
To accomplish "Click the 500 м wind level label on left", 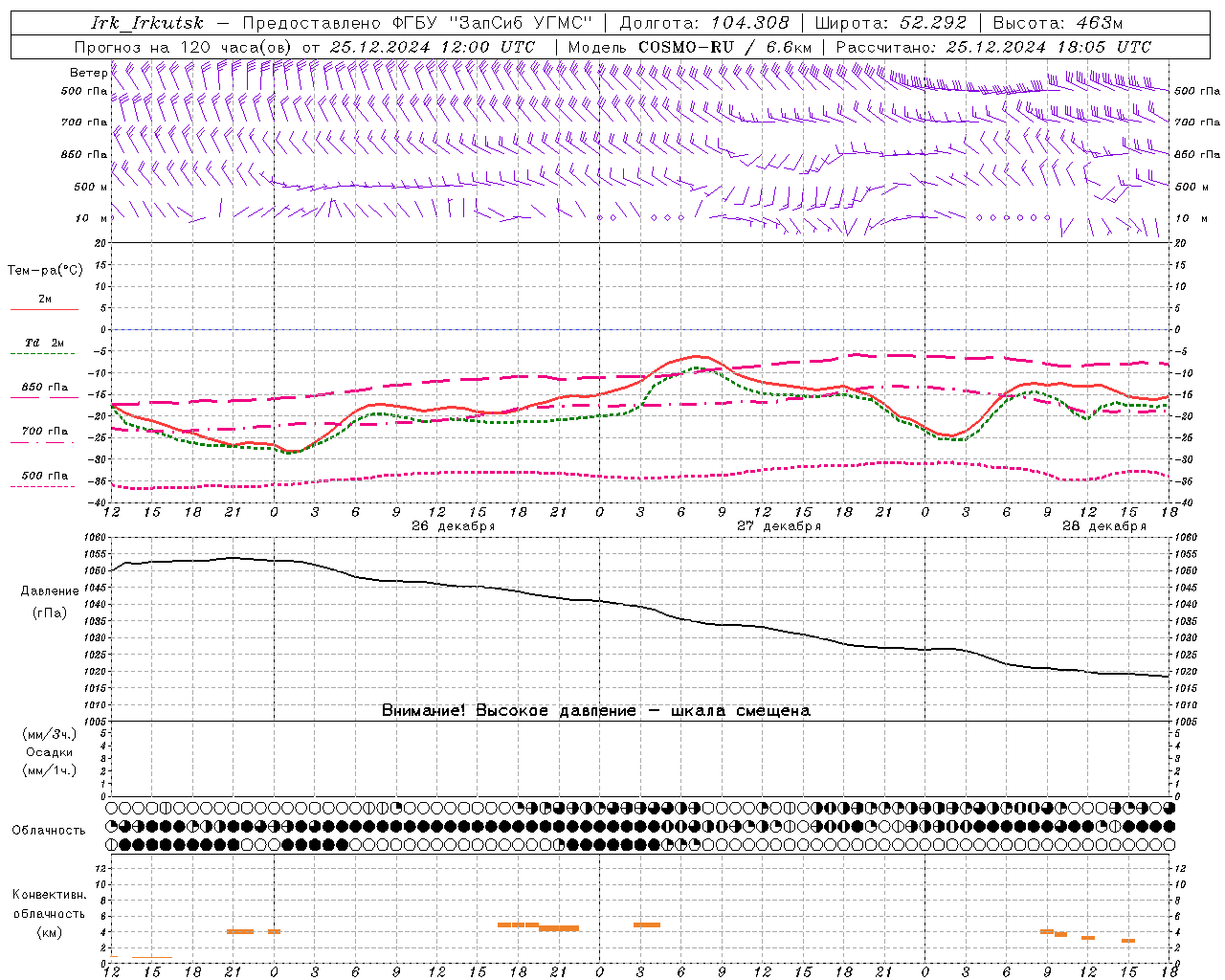I will click(91, 187).
